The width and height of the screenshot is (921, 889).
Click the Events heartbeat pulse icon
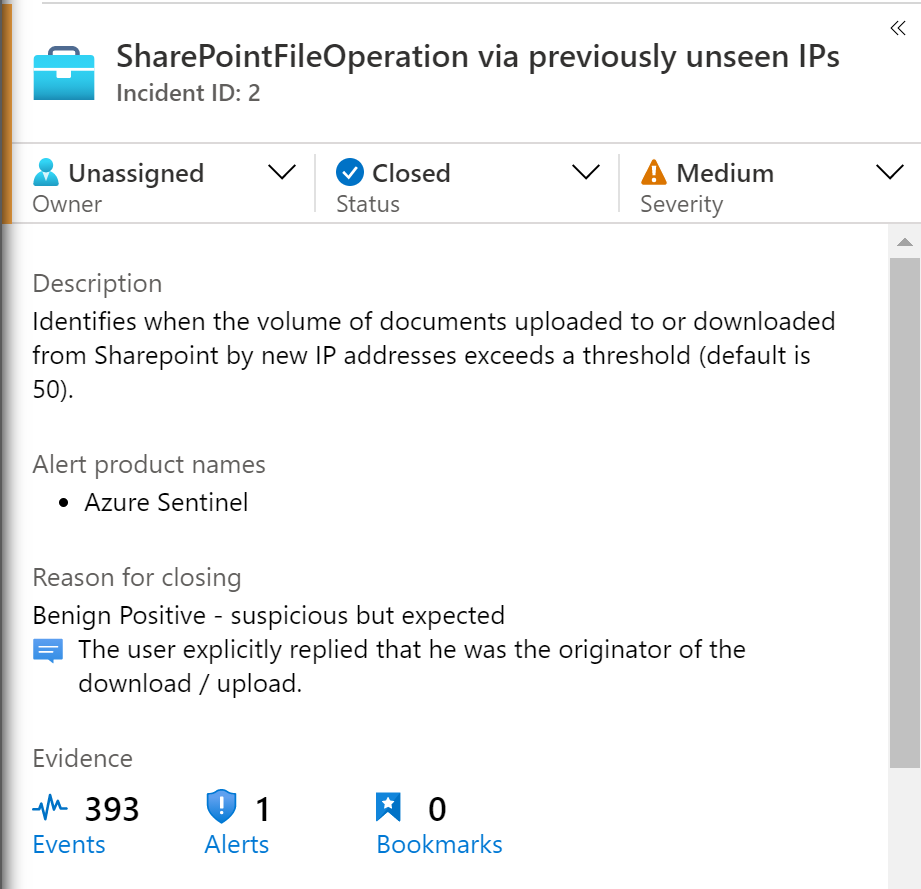click(50, 807)
